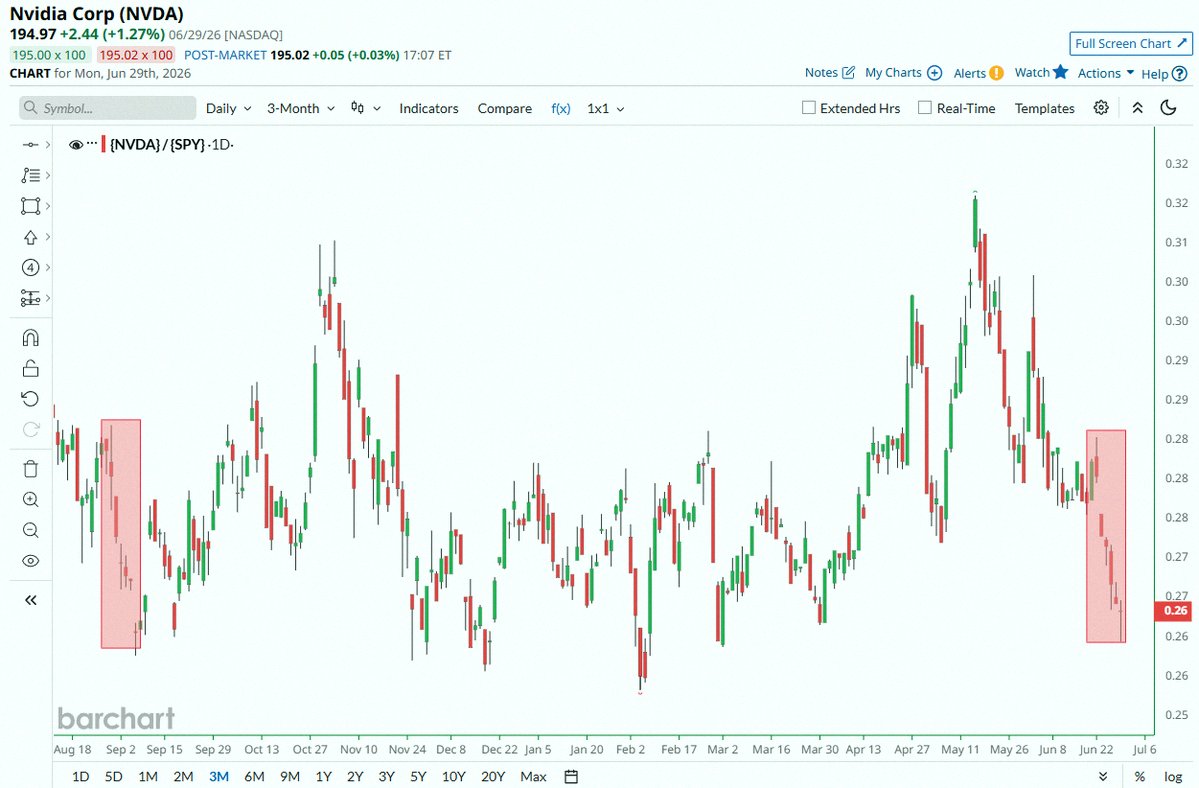Open the Notes editor

click(x=830, y=73)
